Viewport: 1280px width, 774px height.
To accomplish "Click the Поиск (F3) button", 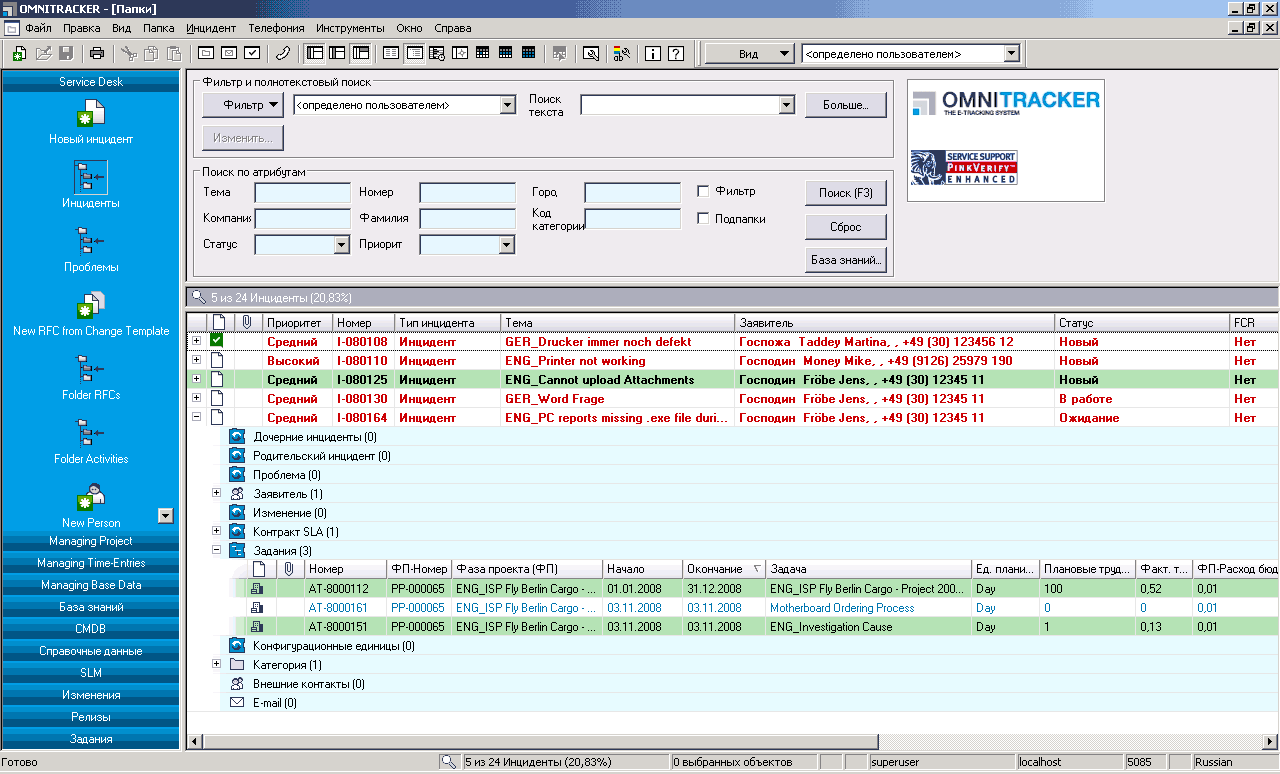I will 845,193.
